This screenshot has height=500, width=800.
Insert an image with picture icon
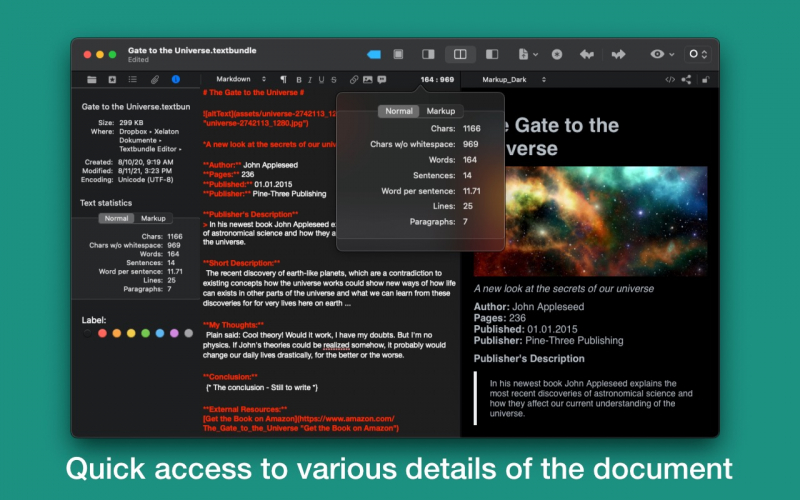coord(367,79)
